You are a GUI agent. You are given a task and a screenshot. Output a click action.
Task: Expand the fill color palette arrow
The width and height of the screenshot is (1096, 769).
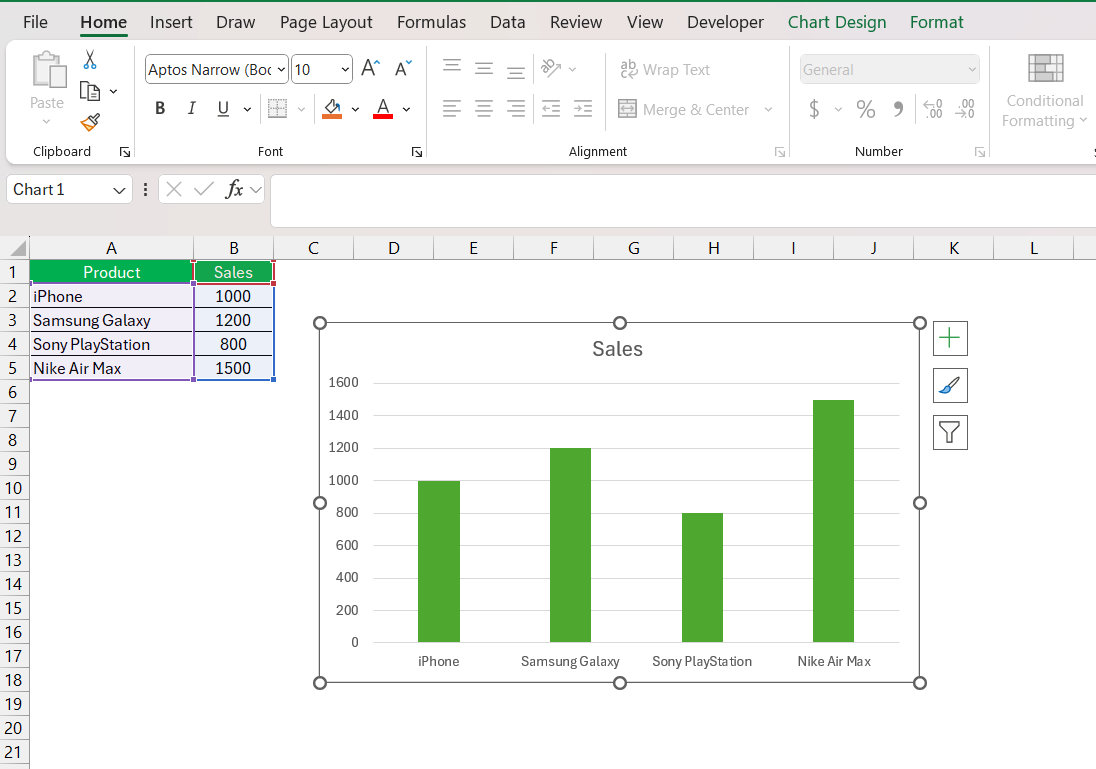click(x=355, y=109)
